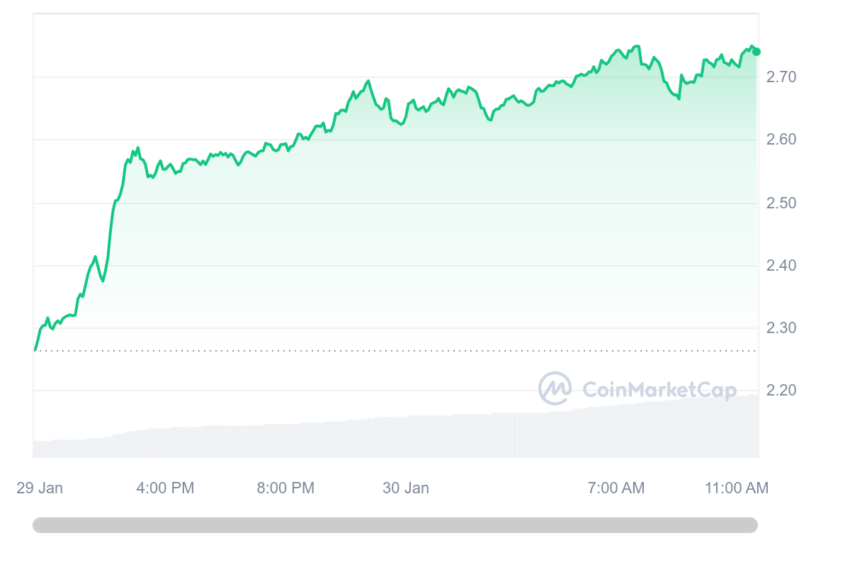Image resolution: width=850 pixels, height=567 pixels.
Task: Click the 7:00 AM time axis label
Action: 616,488
